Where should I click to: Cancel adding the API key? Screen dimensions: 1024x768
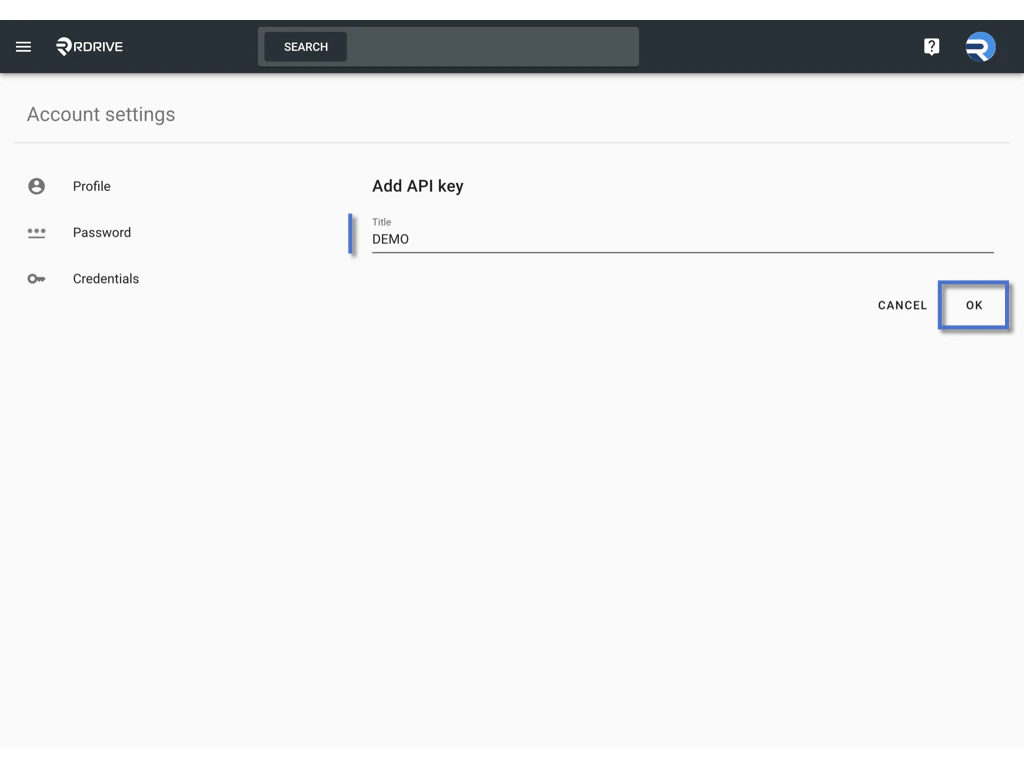click(901, 305)
